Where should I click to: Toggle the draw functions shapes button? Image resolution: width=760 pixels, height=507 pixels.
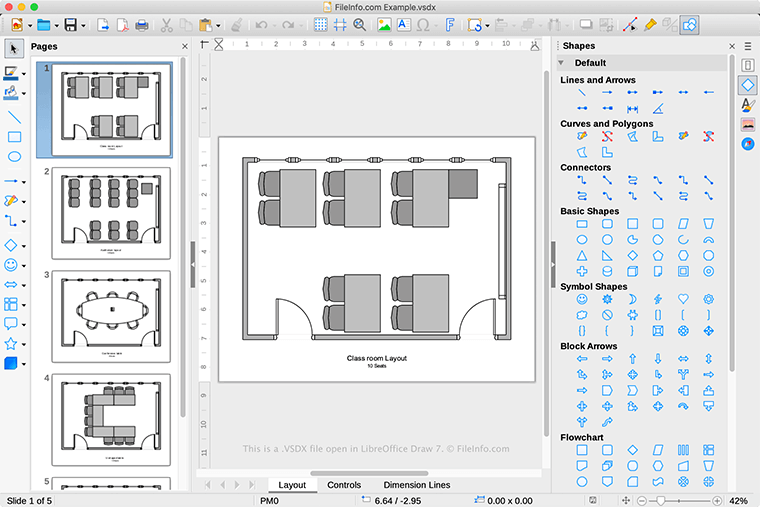coord(689,25)
